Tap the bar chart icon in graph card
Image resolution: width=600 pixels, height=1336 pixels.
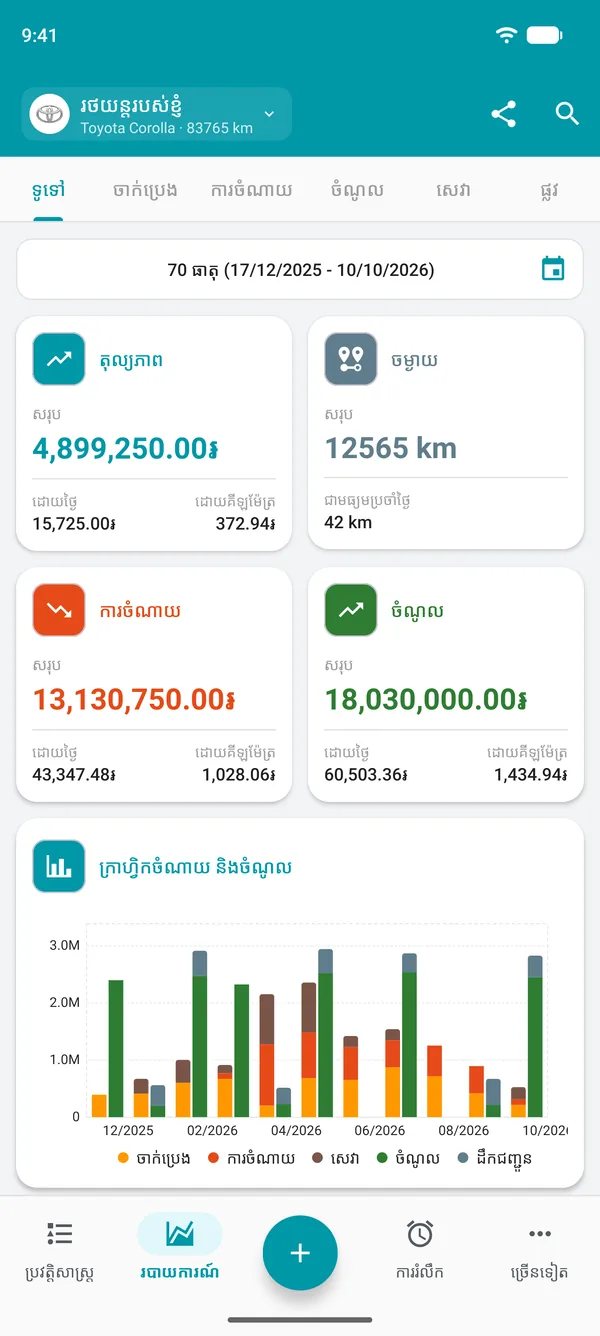pyautogui.click(x=58, y=866)
